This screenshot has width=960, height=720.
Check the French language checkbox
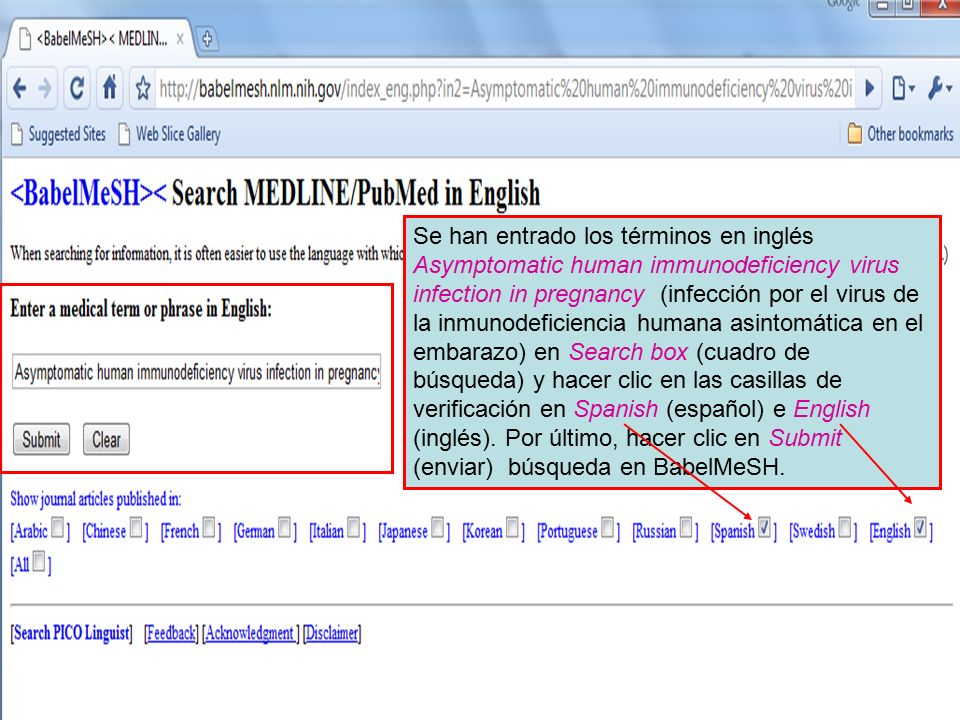pyautogui.click(x=209, y=527)
